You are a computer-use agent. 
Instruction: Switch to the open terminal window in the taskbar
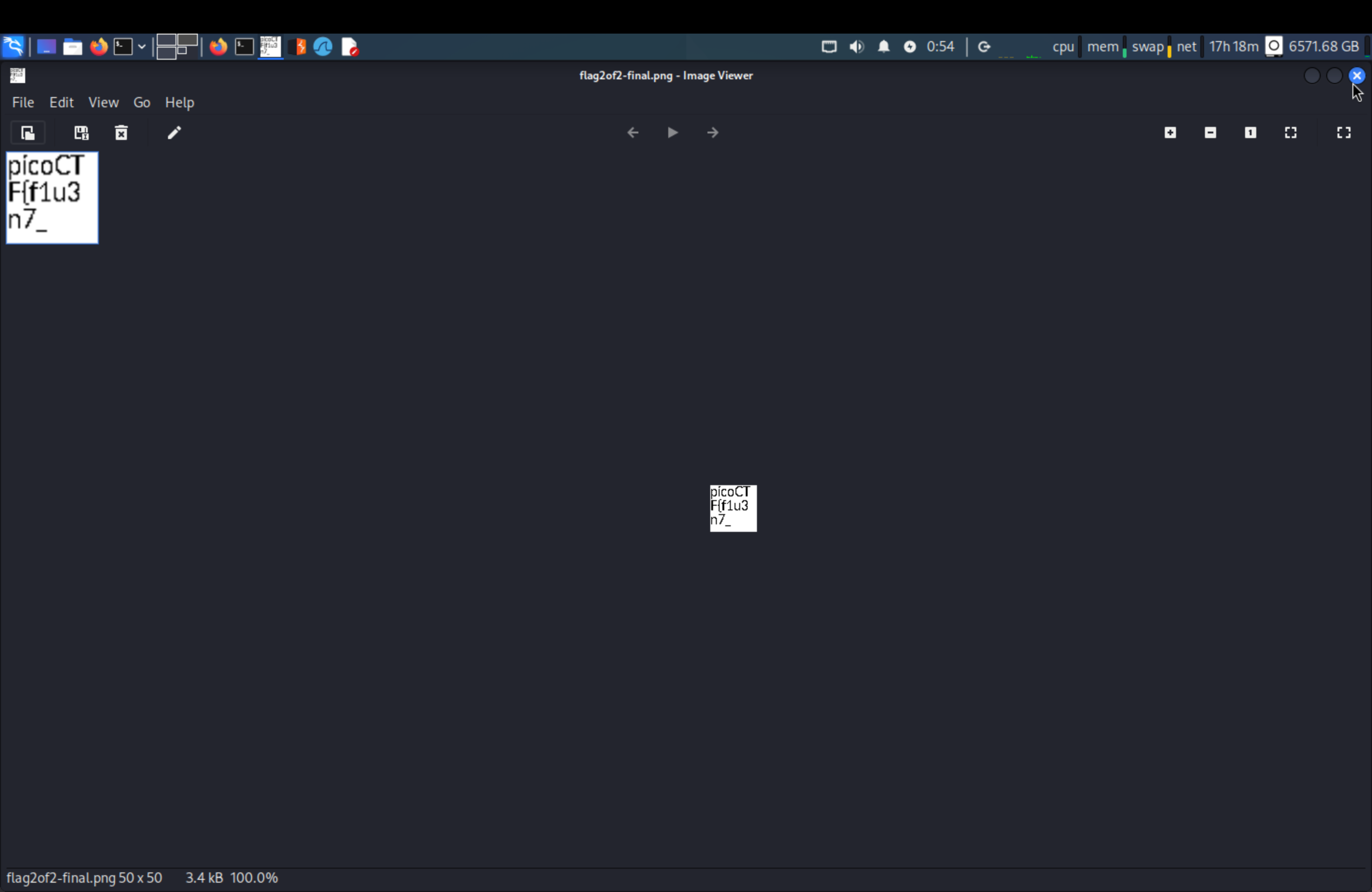[x=245, y=47]
